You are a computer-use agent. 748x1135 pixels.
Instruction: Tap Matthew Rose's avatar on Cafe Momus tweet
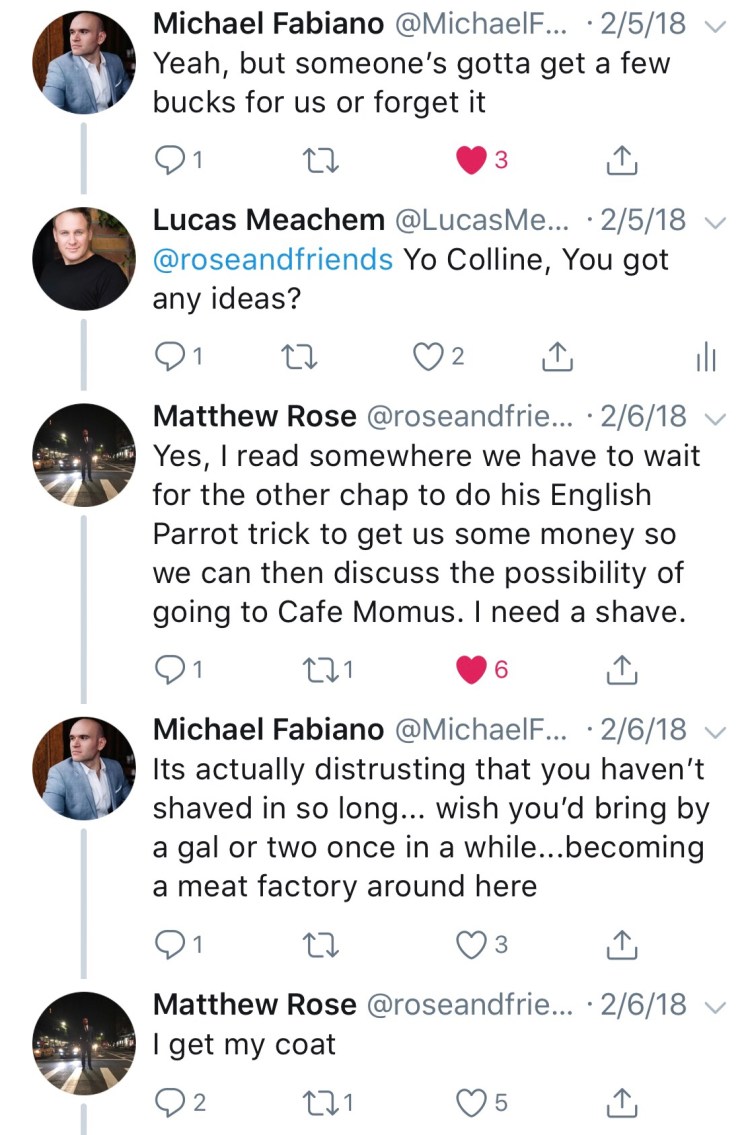tap(83, 455)
